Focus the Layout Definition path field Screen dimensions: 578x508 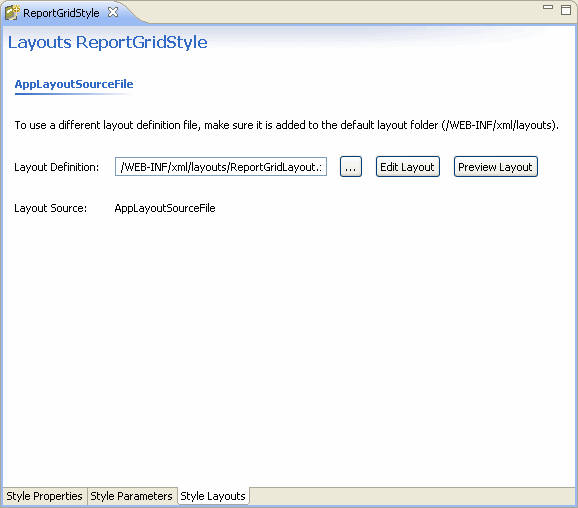pos(221,167)
